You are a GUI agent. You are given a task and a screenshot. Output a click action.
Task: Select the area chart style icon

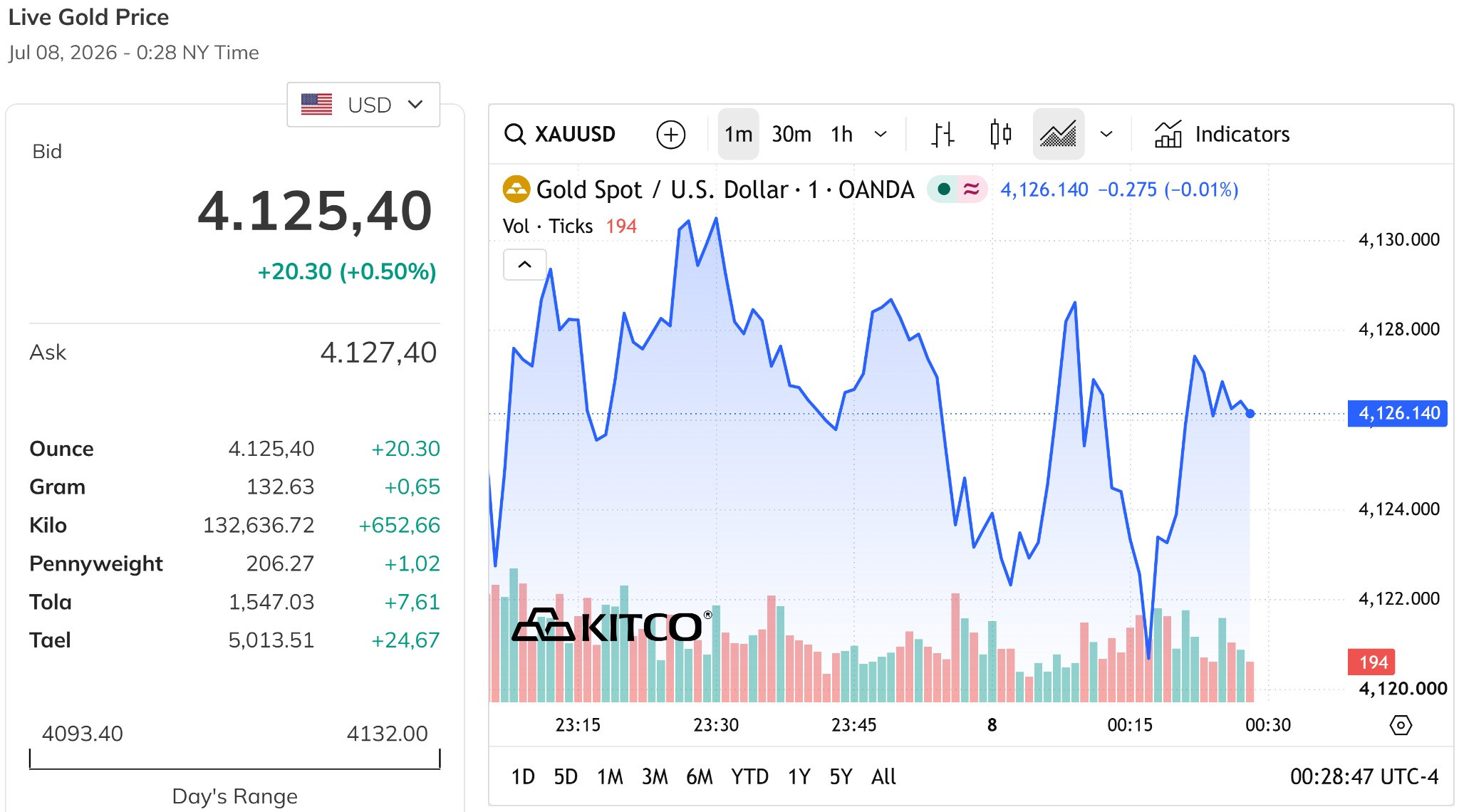click(x=1058, y=134)
